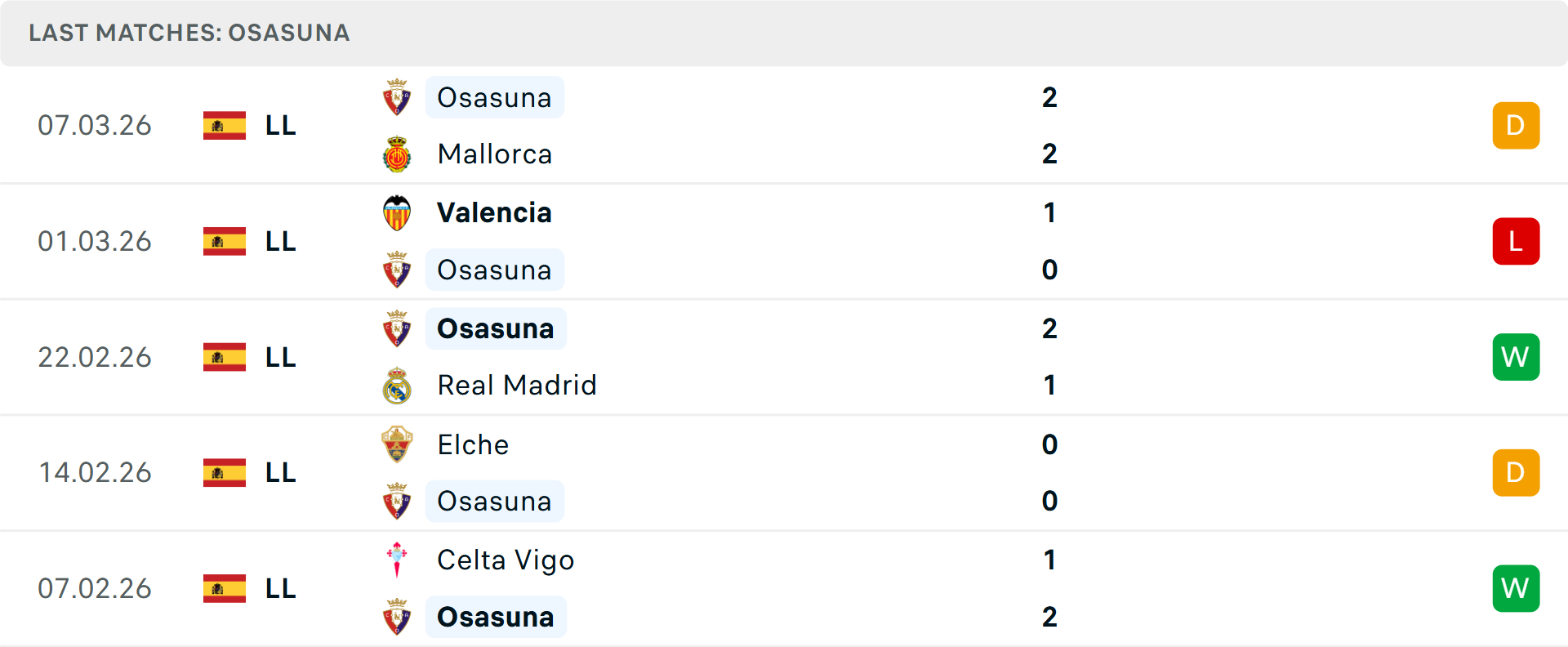
Task: Click the Spain flag next to 07.03.26
Action: [224, 125]
